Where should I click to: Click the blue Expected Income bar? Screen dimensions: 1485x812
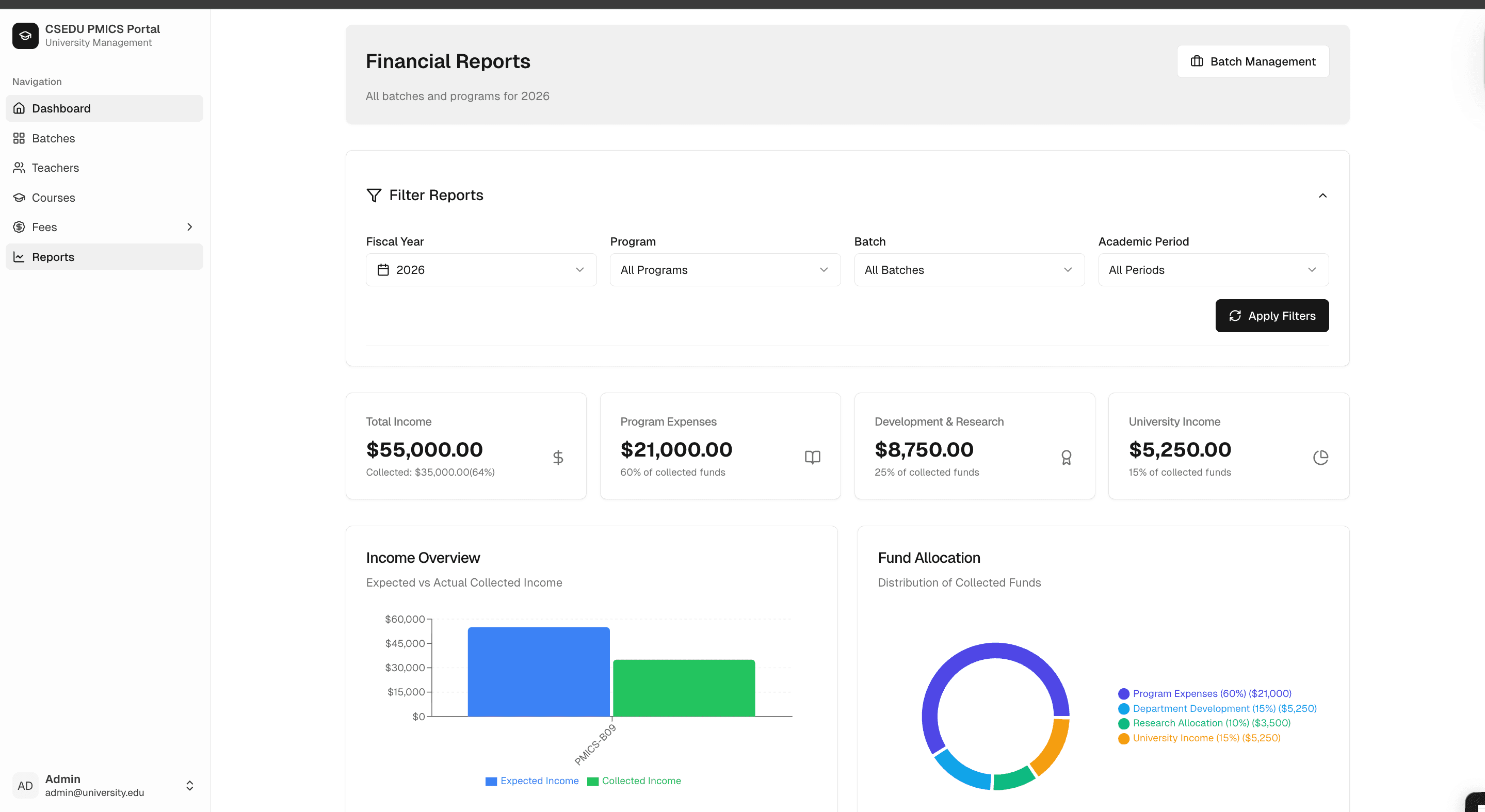coord(538,672)
